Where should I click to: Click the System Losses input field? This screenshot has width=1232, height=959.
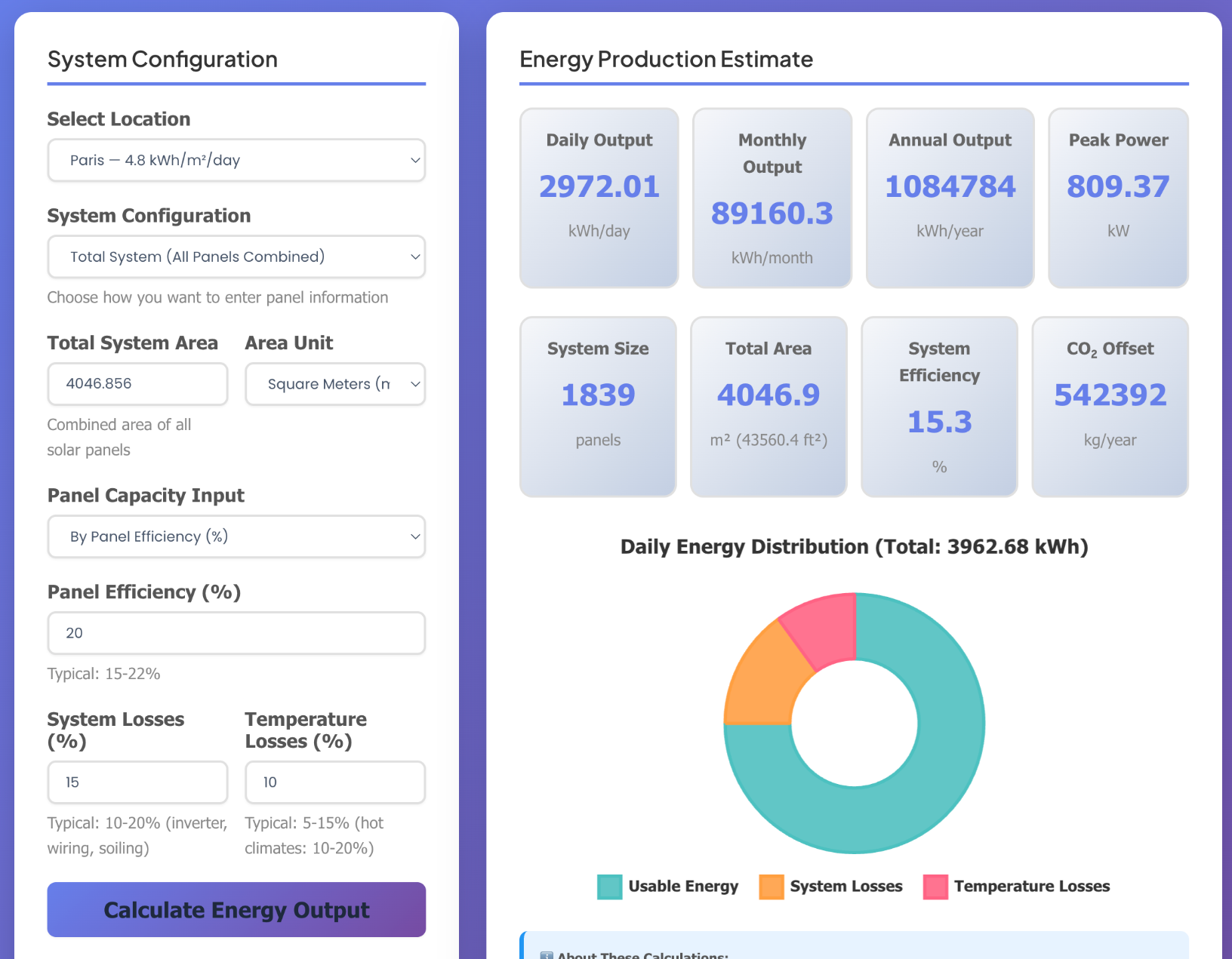137,782
